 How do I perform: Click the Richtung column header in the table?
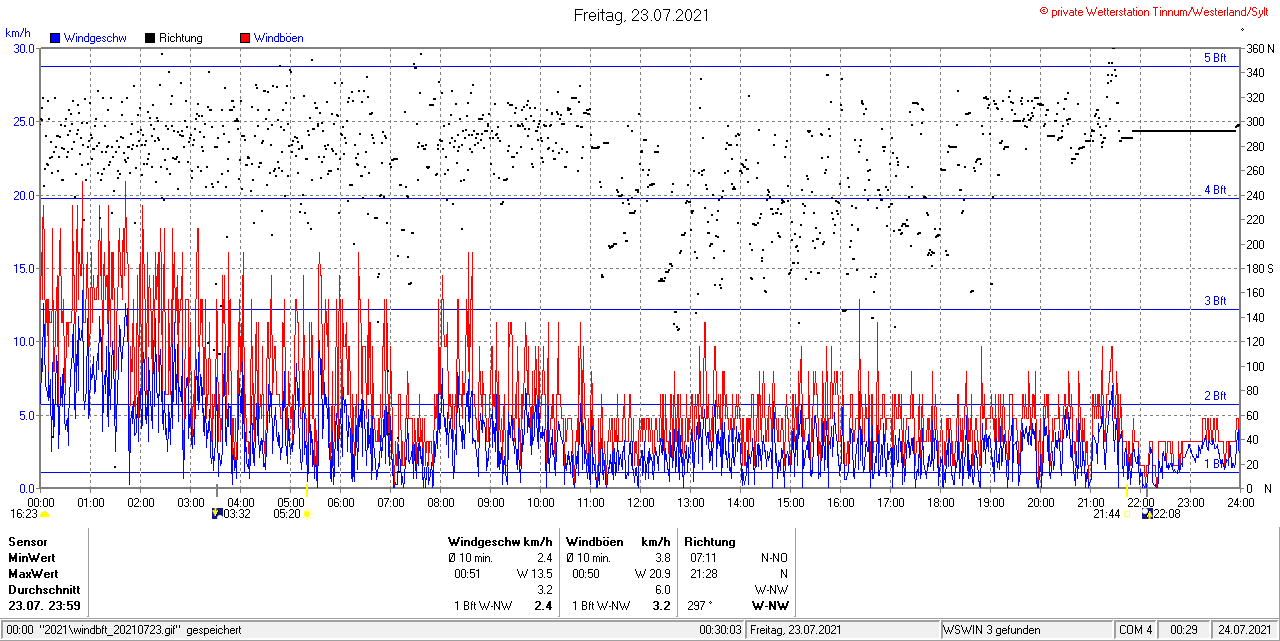click(x=710, y=541)
